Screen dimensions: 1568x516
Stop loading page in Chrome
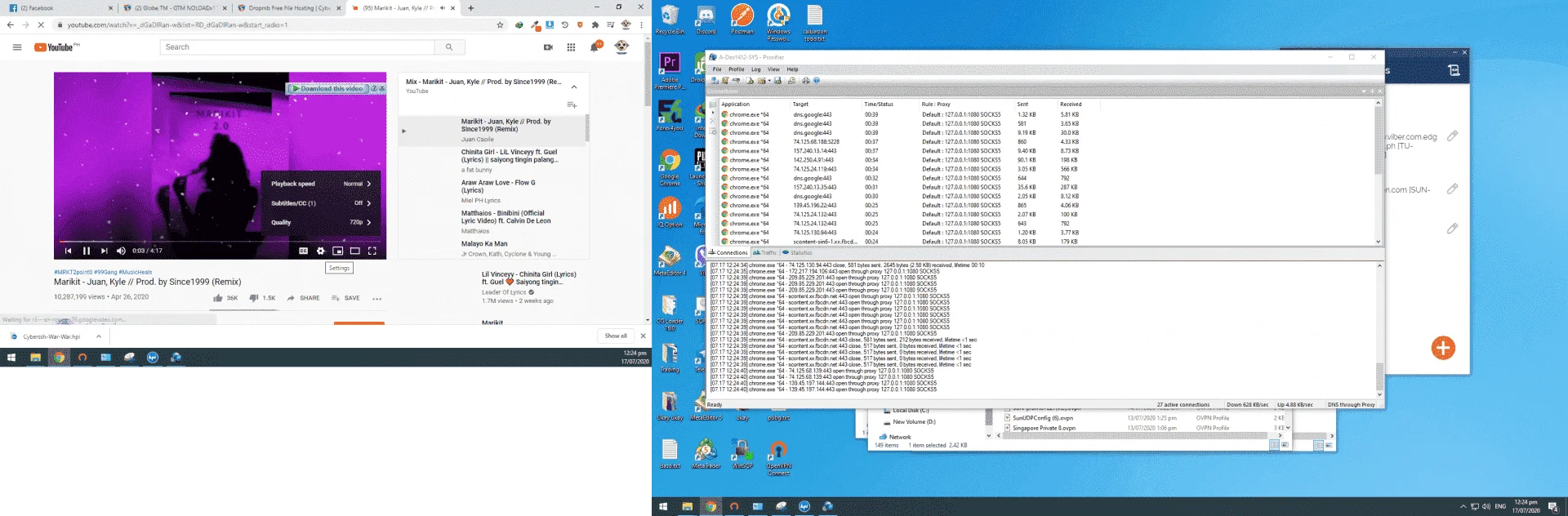[41, 24]
